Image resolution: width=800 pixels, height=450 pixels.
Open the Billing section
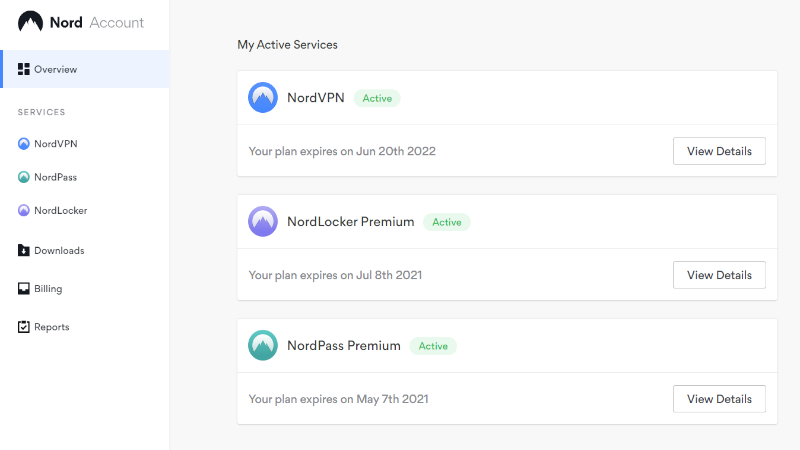[x=48, y=289]
